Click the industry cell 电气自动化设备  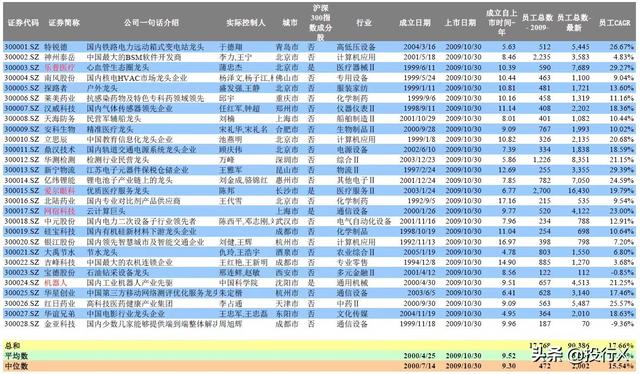[x=364, y=221]
